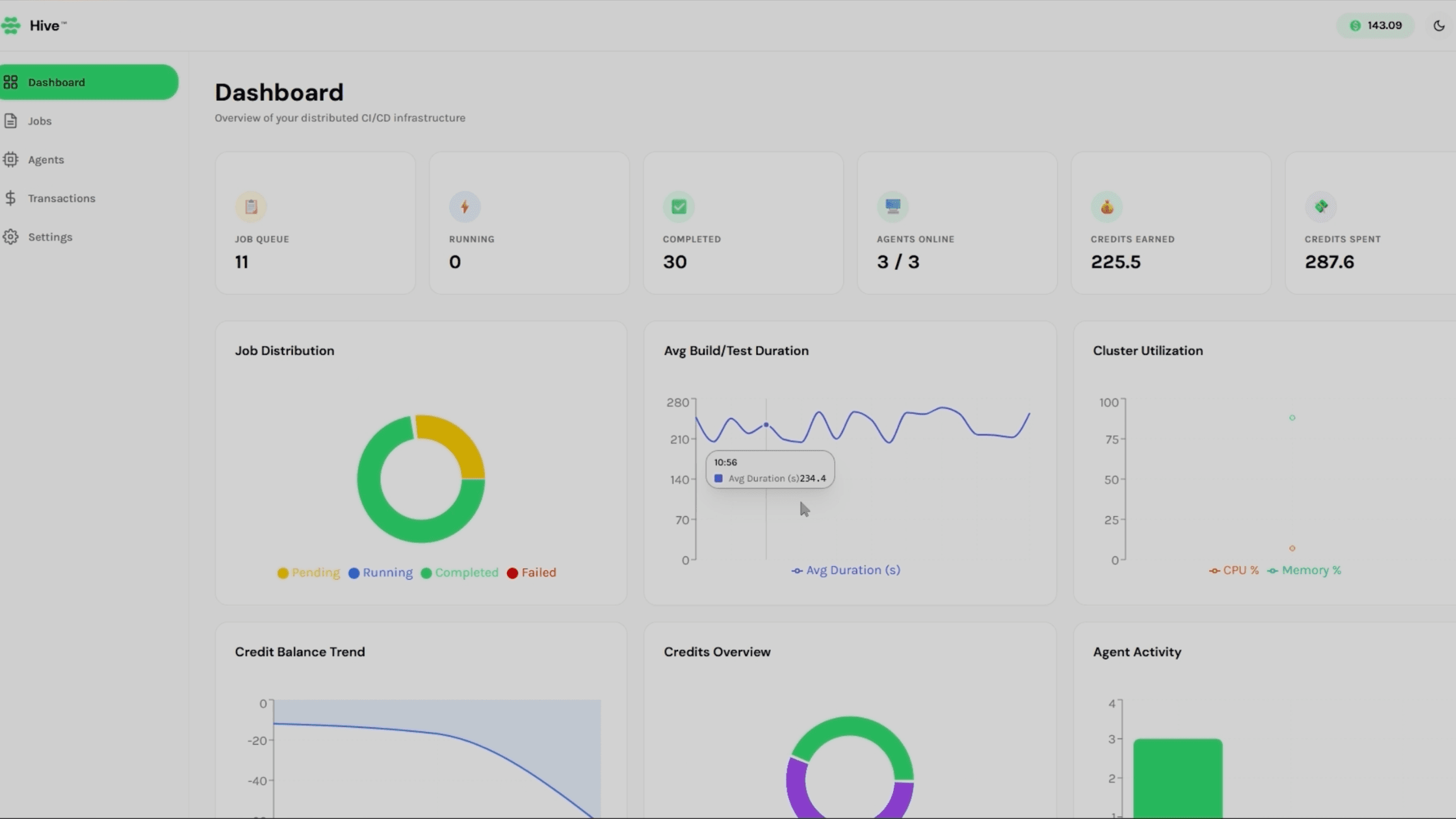
Task: Click the Credits Earned value 225.5
Action: coord(1115,262)
